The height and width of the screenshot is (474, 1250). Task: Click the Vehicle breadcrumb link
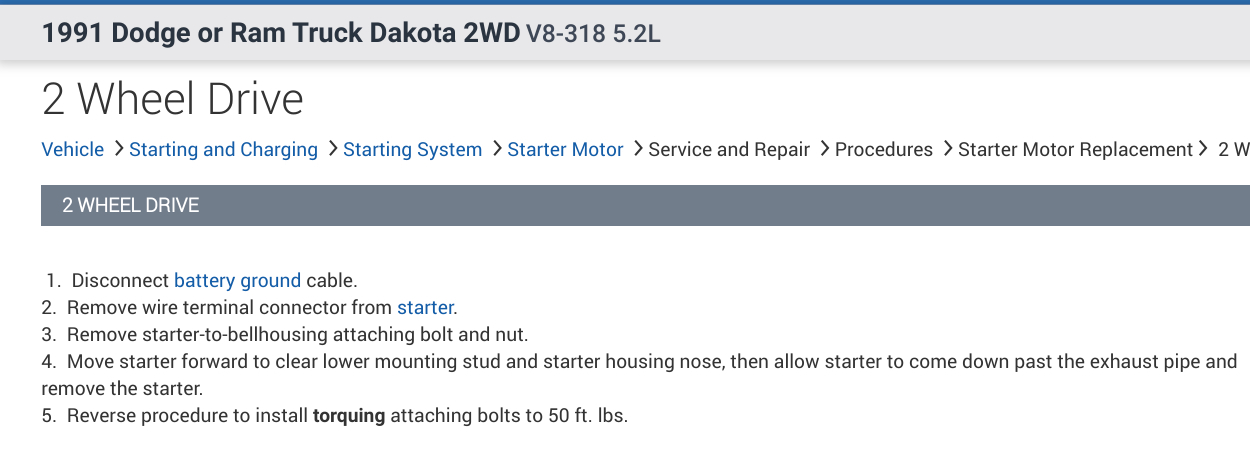coord(72,150)
